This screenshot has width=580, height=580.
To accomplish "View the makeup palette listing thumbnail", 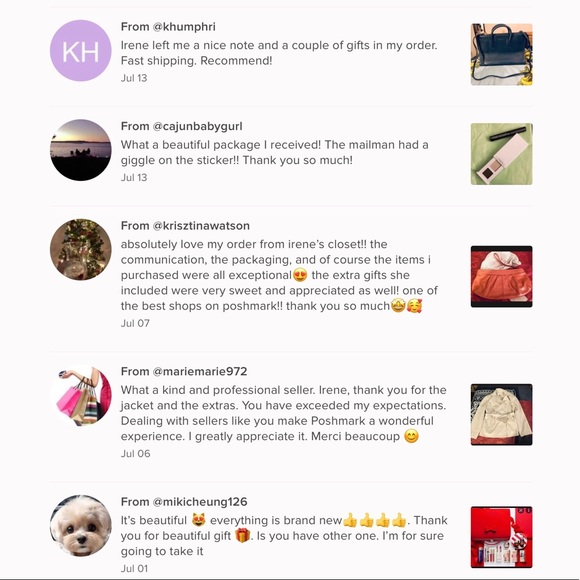I will click(x=502, y=154).
